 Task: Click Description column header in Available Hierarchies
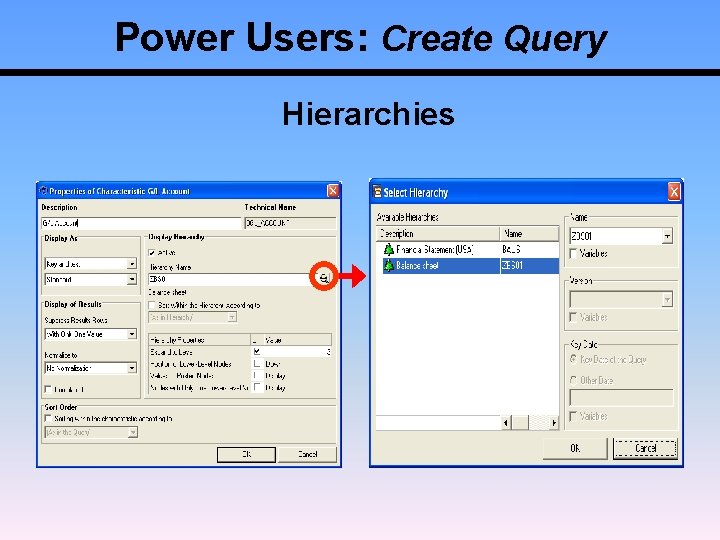point(438,233)
